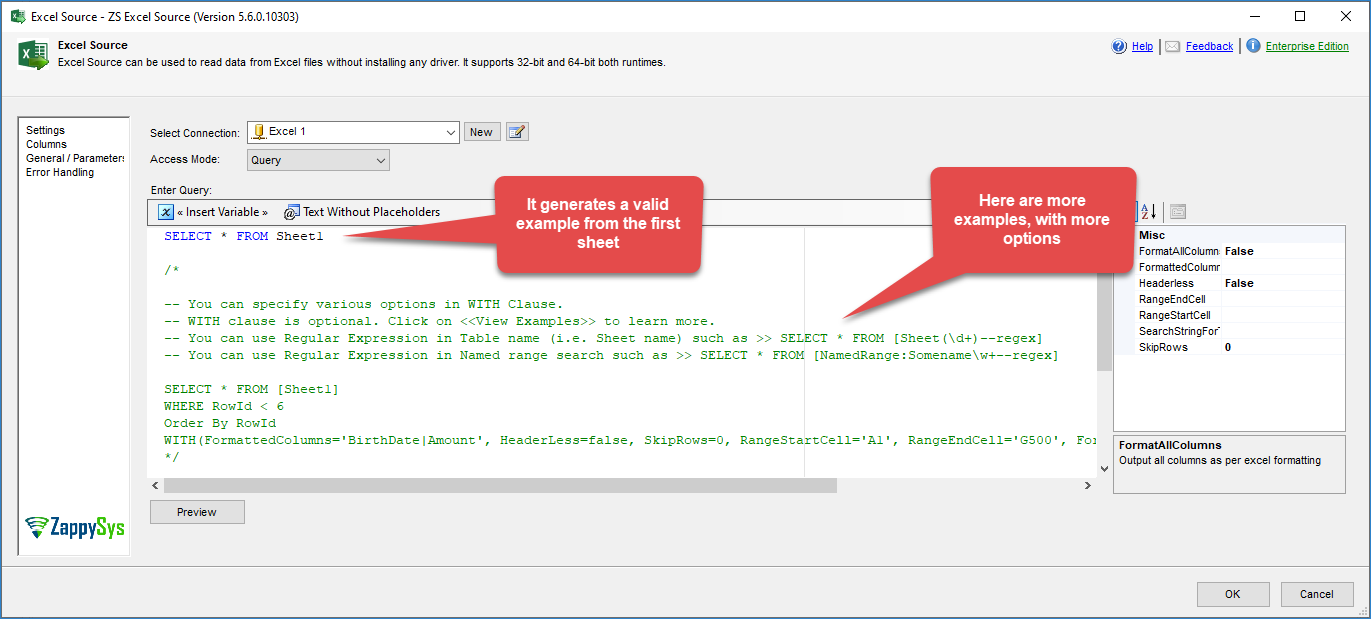Click the Property Pages icon

(1178, 211)
